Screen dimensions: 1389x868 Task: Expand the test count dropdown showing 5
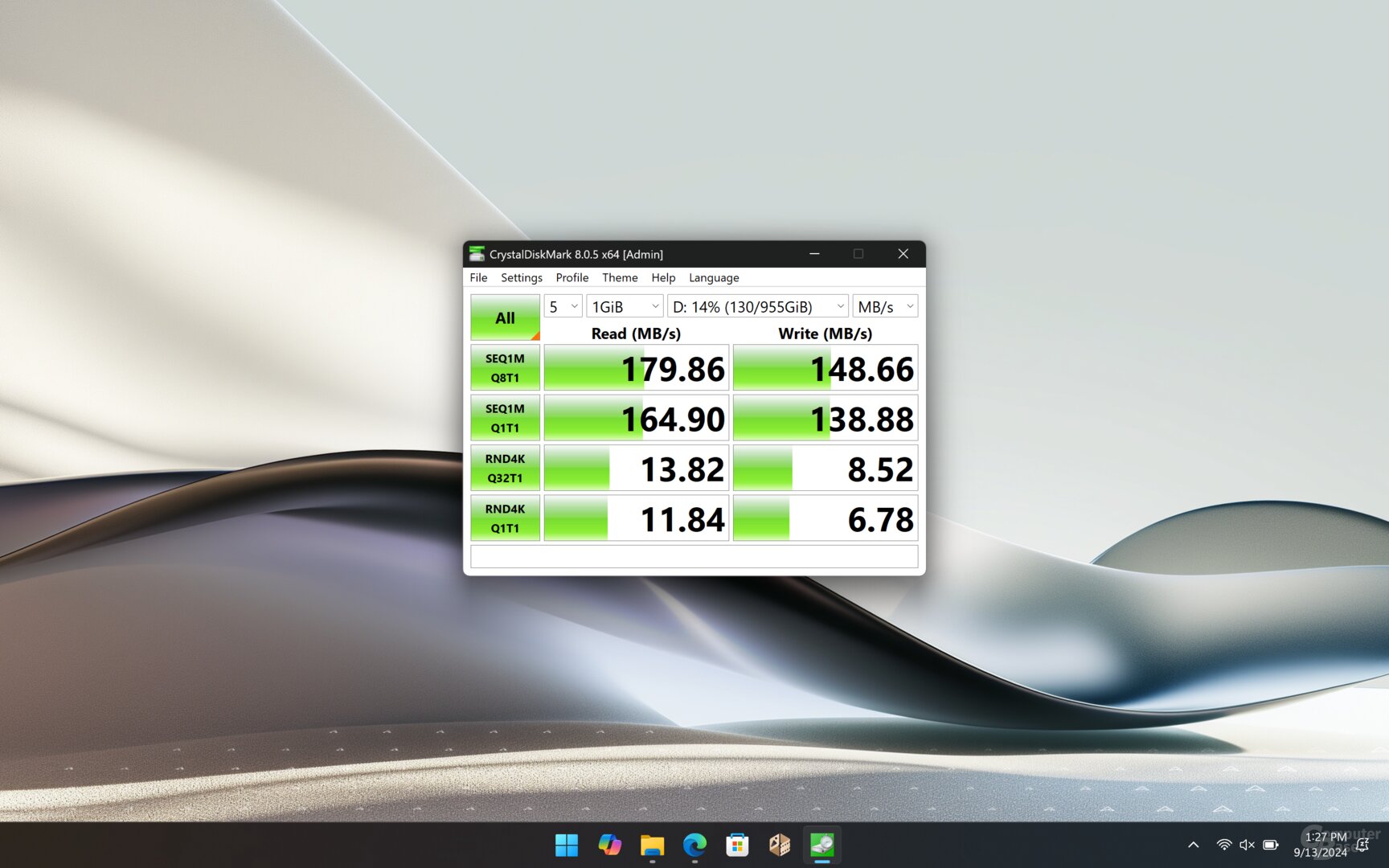pos(563,307)
